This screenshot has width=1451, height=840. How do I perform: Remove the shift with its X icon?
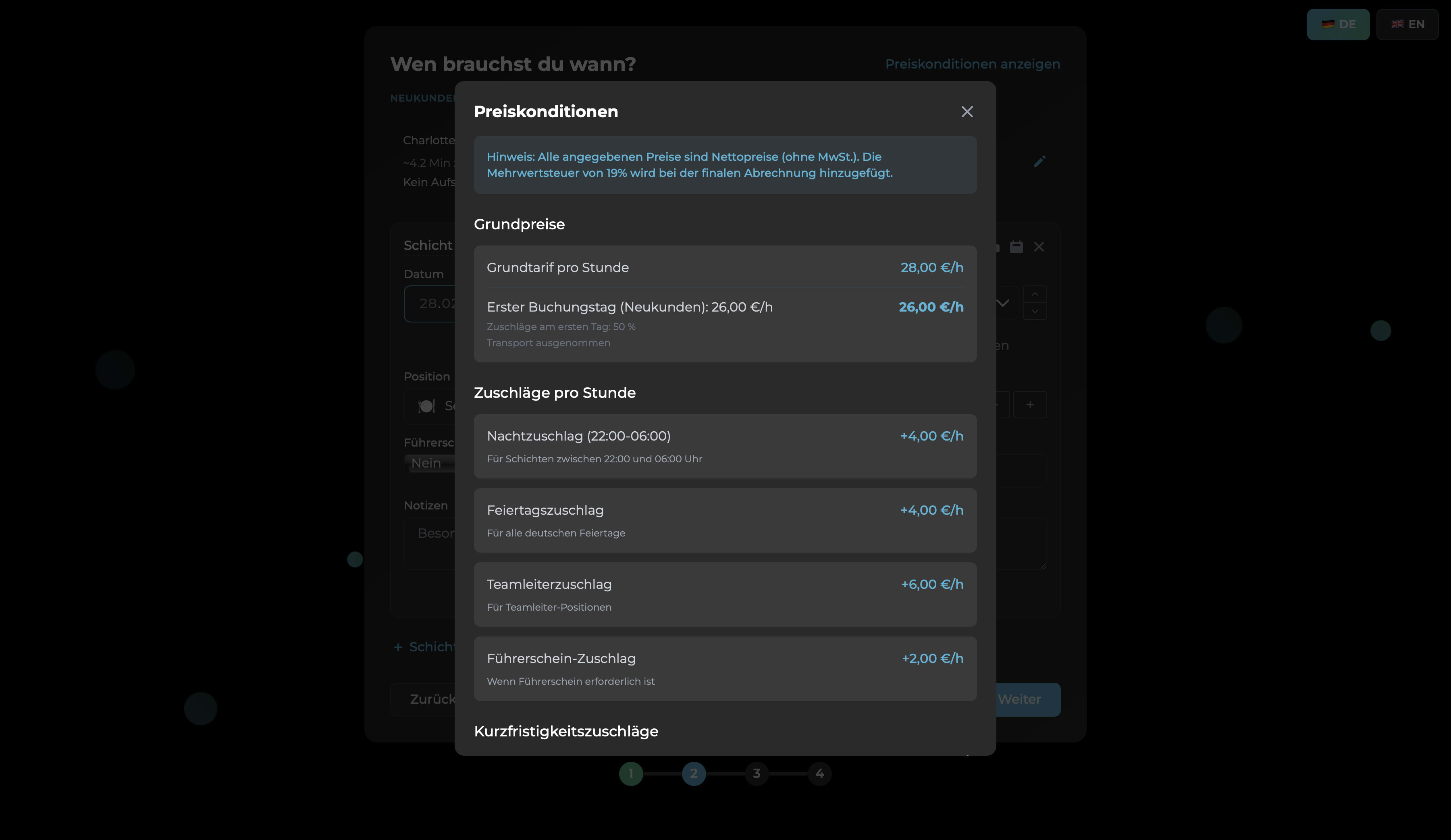[x=1039, y=247]
